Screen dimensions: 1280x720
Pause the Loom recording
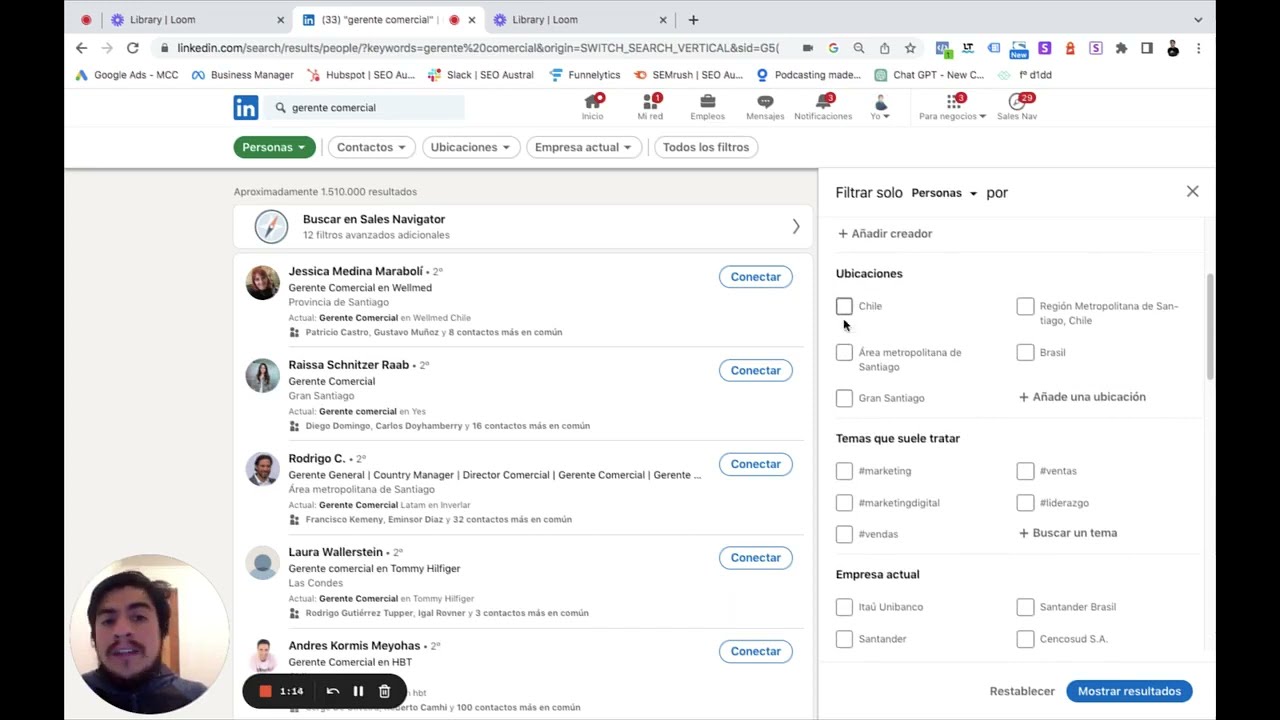[358, 691]
